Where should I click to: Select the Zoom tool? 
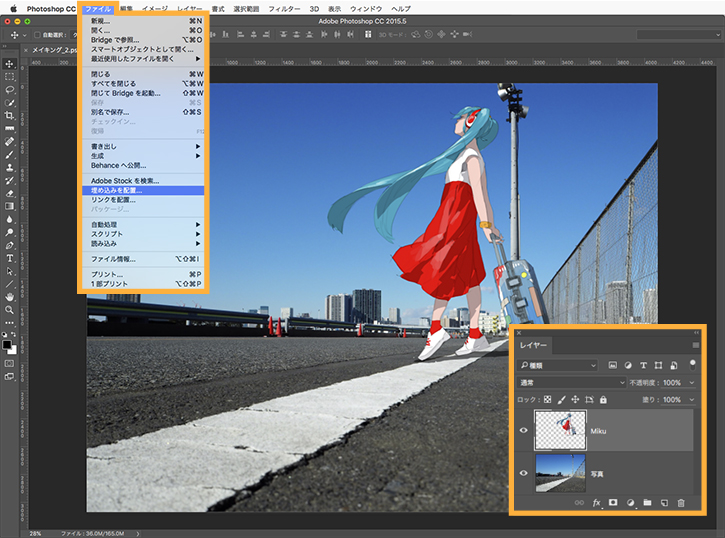pos(10,310)
